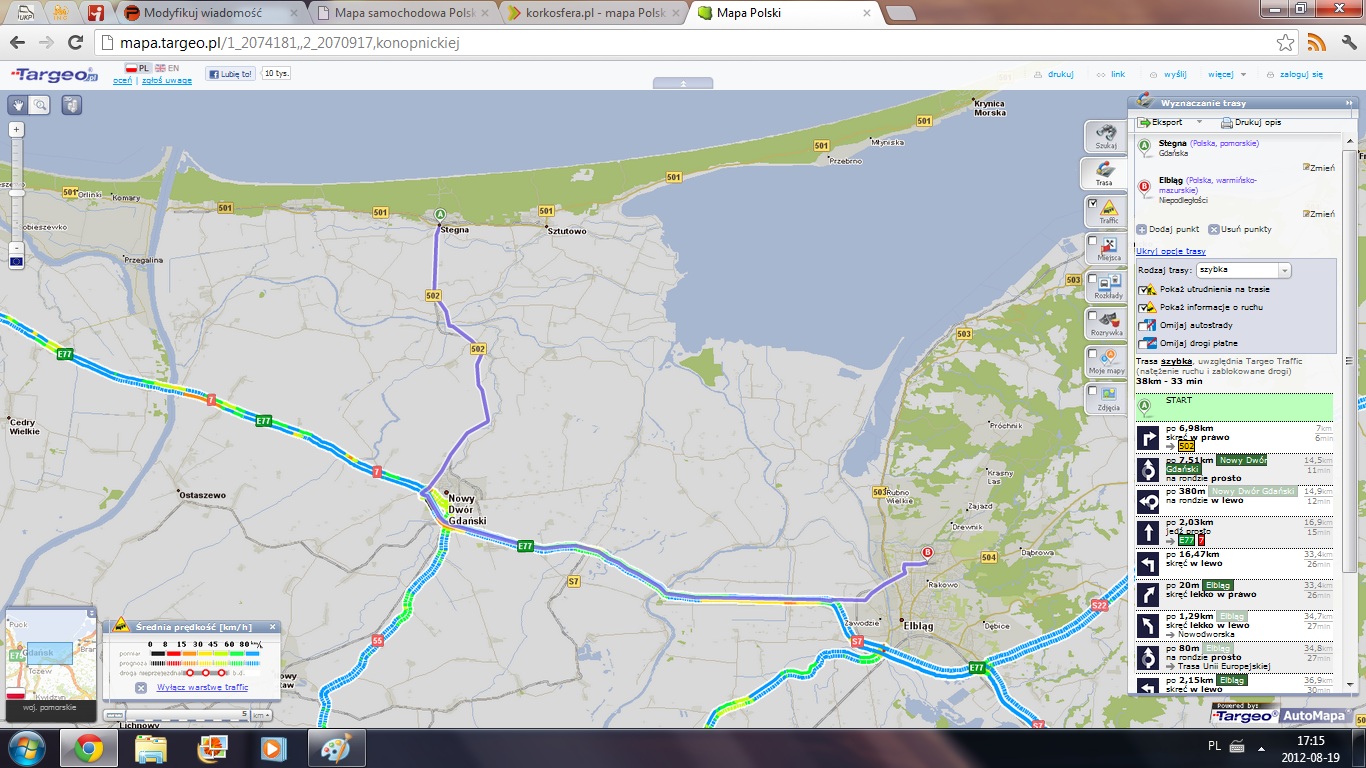1366x768 pixels.
Task: Toggle the Traffic layer checkbox
Action: point(1092,203)
